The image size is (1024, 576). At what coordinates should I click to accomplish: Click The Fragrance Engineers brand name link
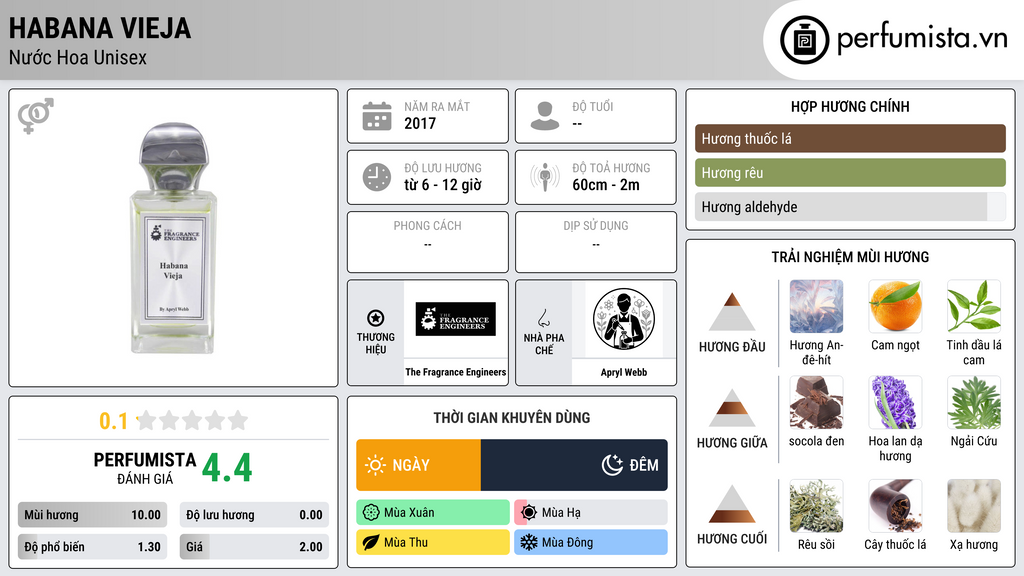[x=456, y=372]
